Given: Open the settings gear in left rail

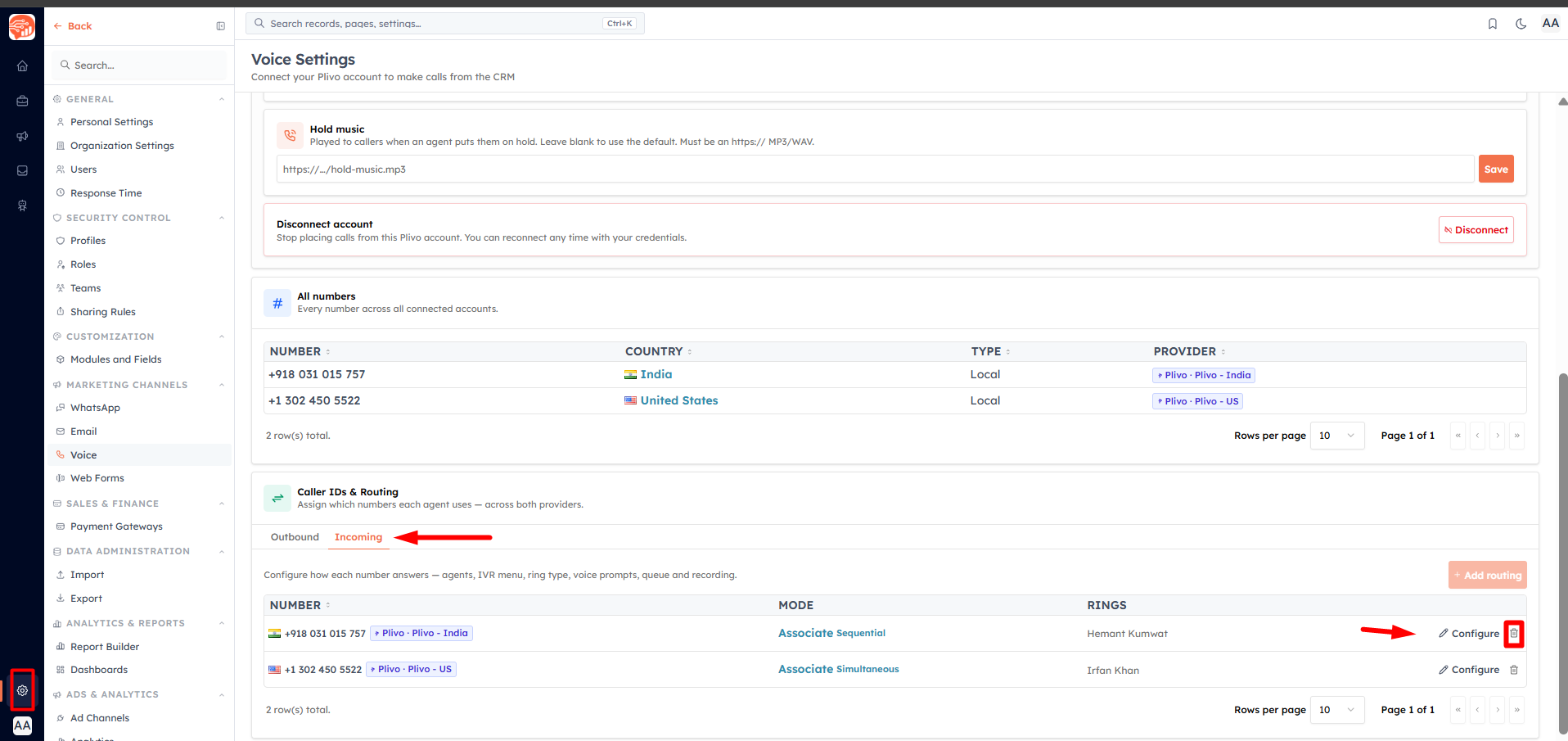Looking at the screenshot, I should pos(22,690).
